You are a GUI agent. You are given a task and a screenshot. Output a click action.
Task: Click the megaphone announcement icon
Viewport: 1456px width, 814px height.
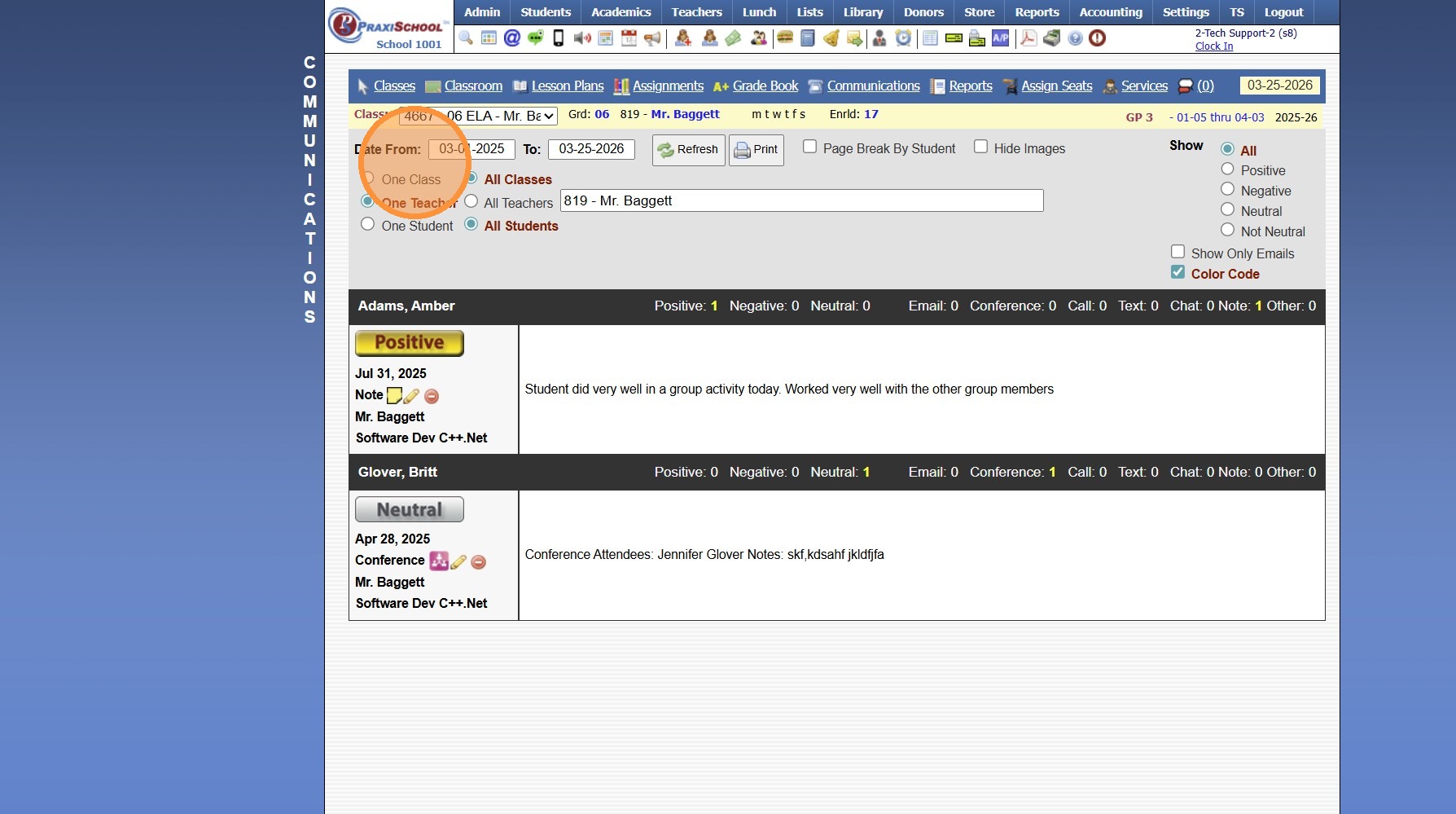(x=652, y=38)
